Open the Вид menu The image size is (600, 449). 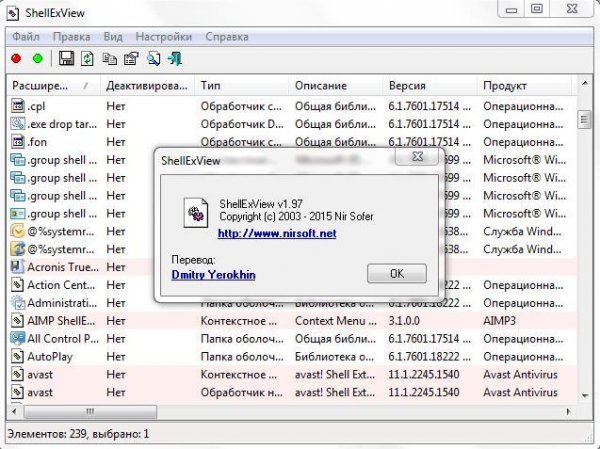(x=113, y=37)
